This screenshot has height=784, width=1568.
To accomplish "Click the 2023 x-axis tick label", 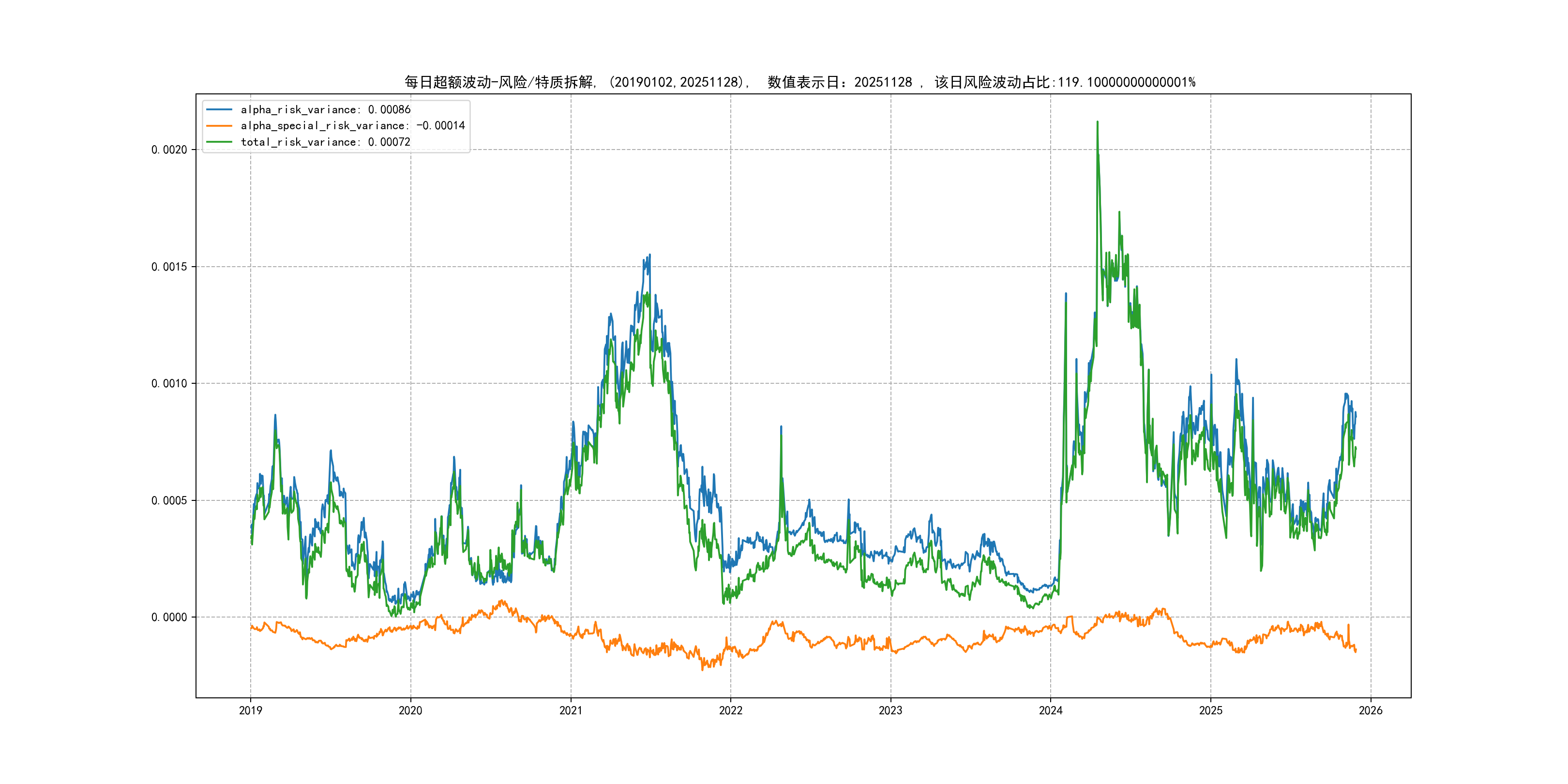I will click(x=890, y=710).
